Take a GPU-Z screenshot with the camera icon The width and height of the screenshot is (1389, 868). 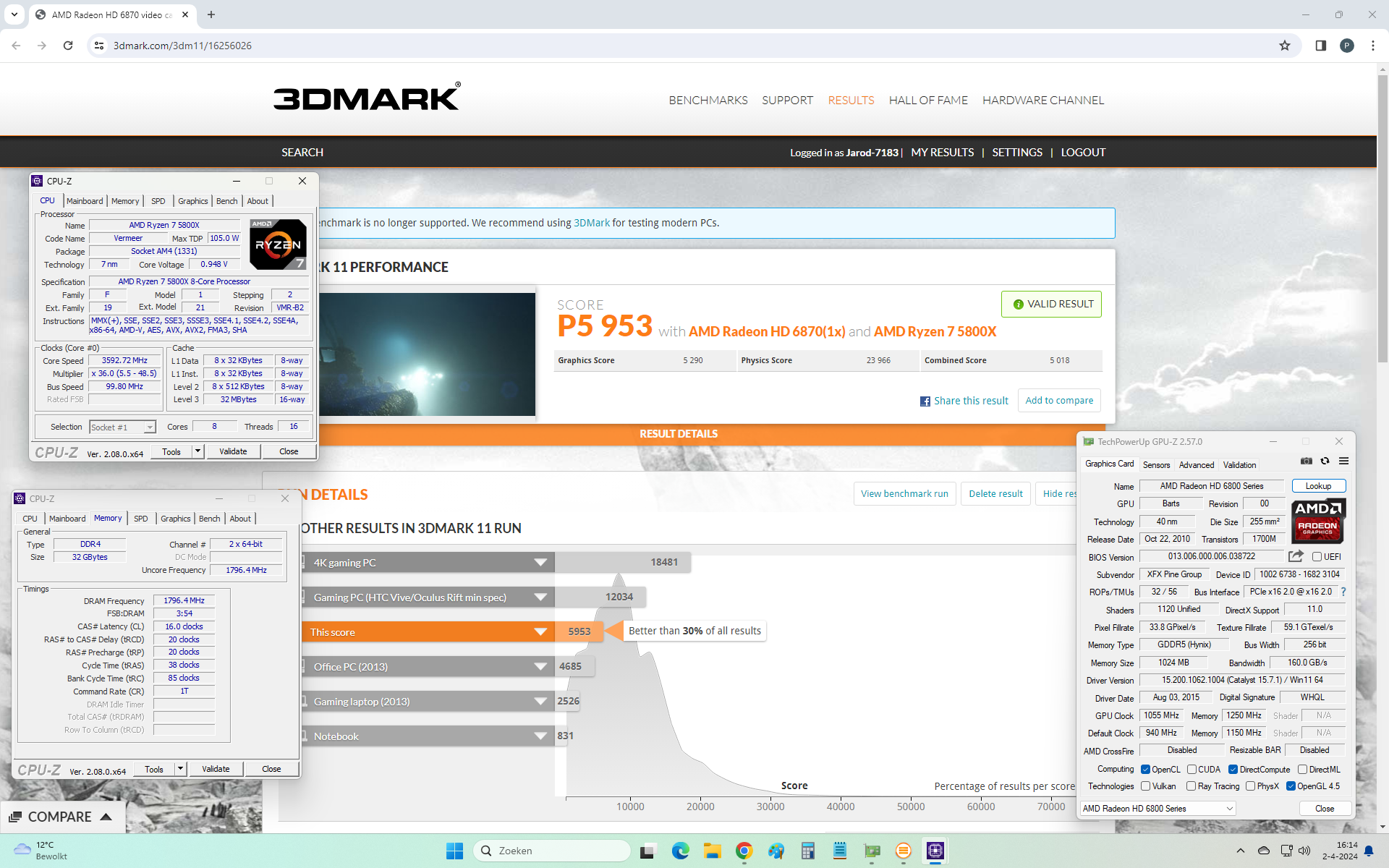[x=1307, y=461]
